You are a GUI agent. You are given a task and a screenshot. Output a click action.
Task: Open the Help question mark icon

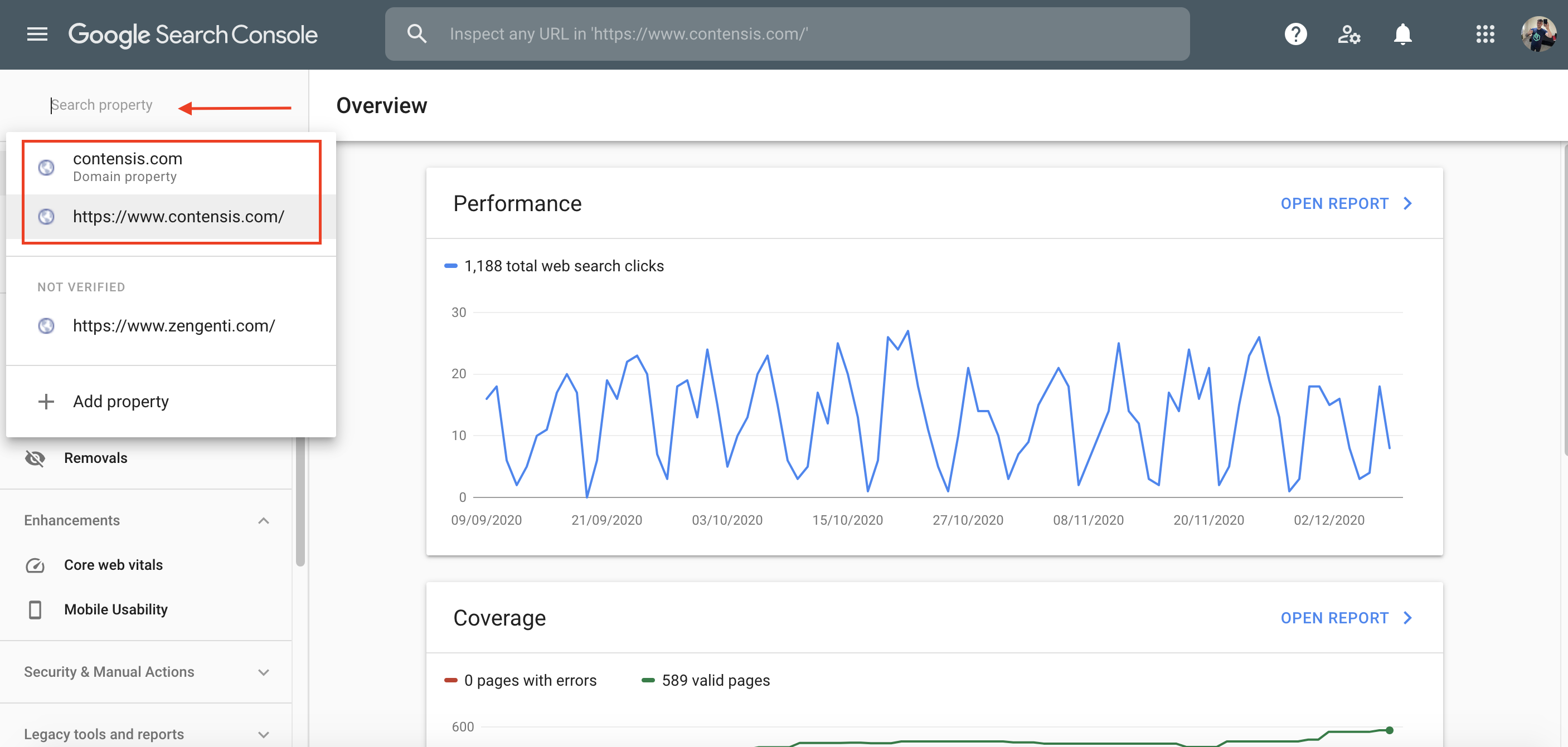[1295, 34]
